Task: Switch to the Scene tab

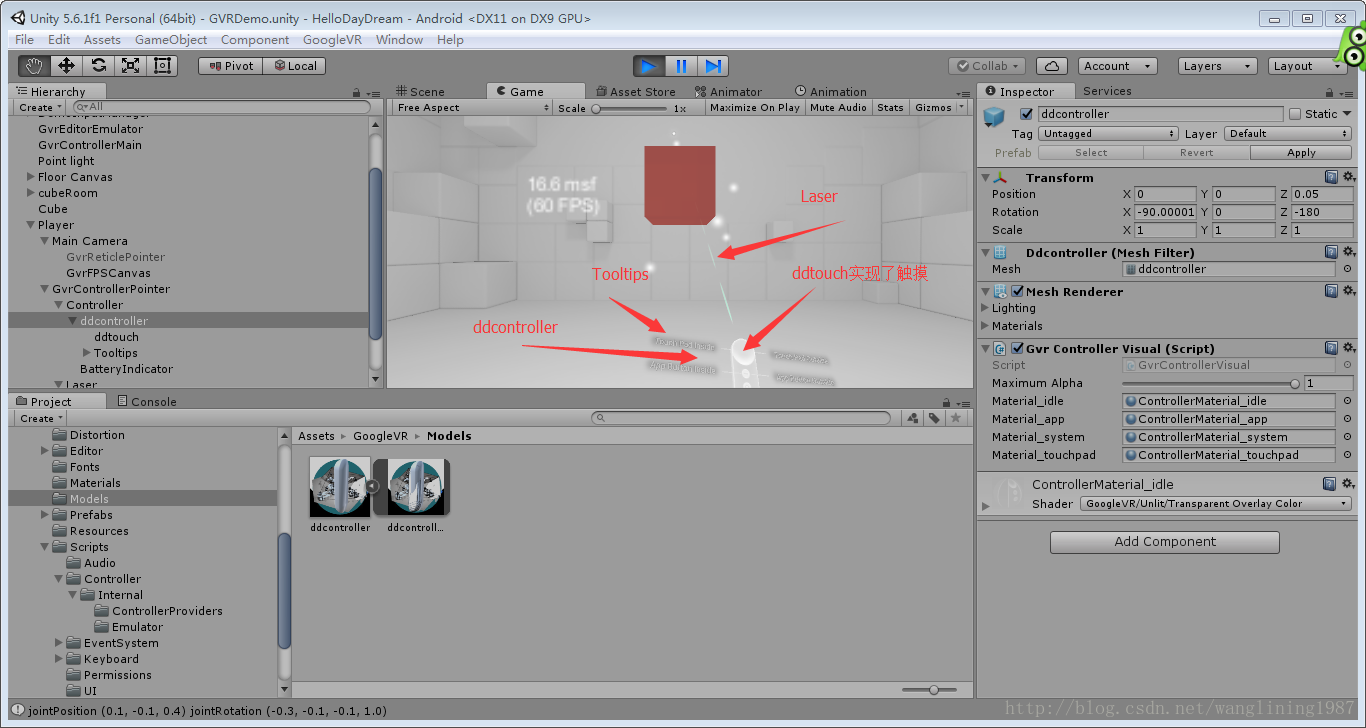Action: coord(420,91)
